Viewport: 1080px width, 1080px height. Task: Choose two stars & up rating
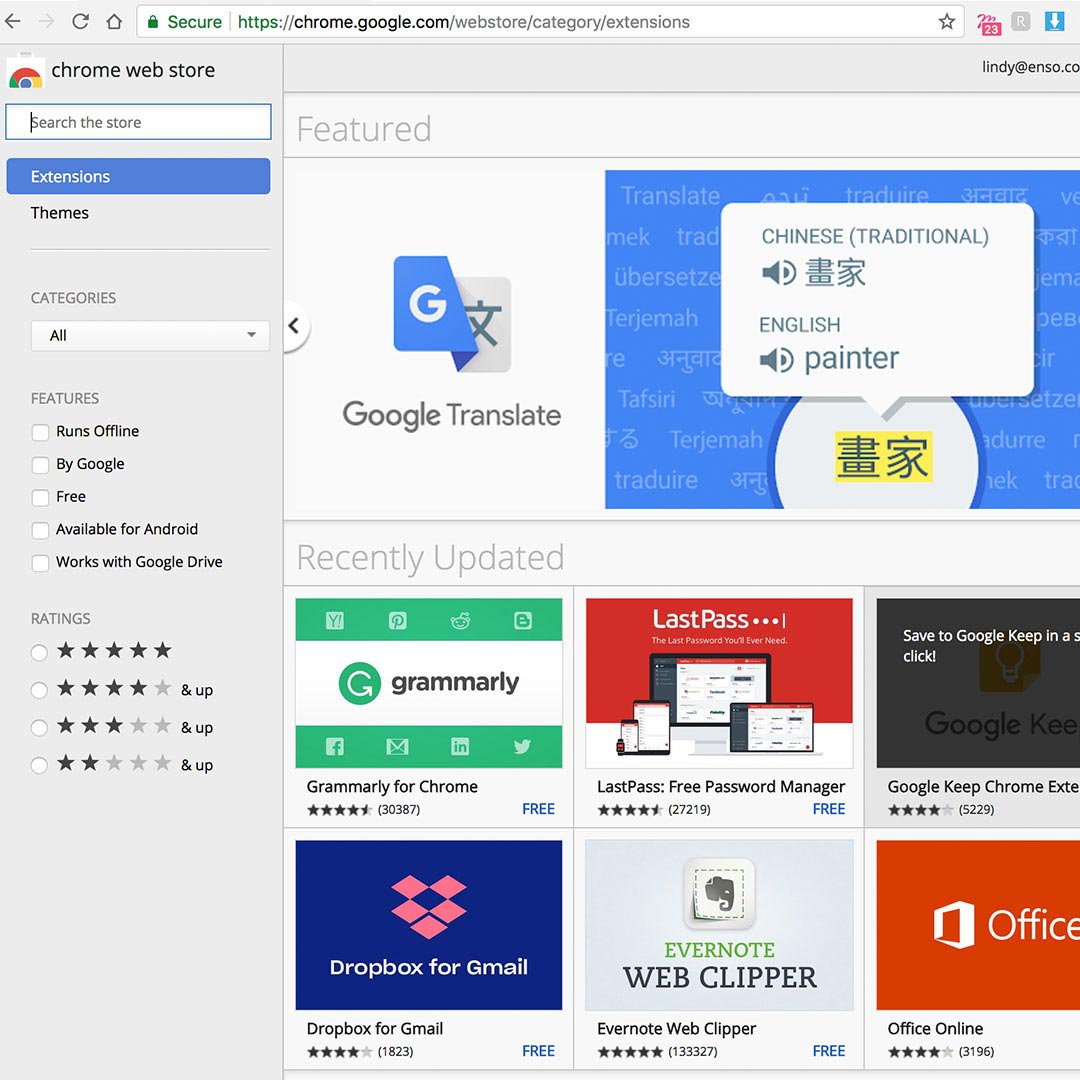39,765
